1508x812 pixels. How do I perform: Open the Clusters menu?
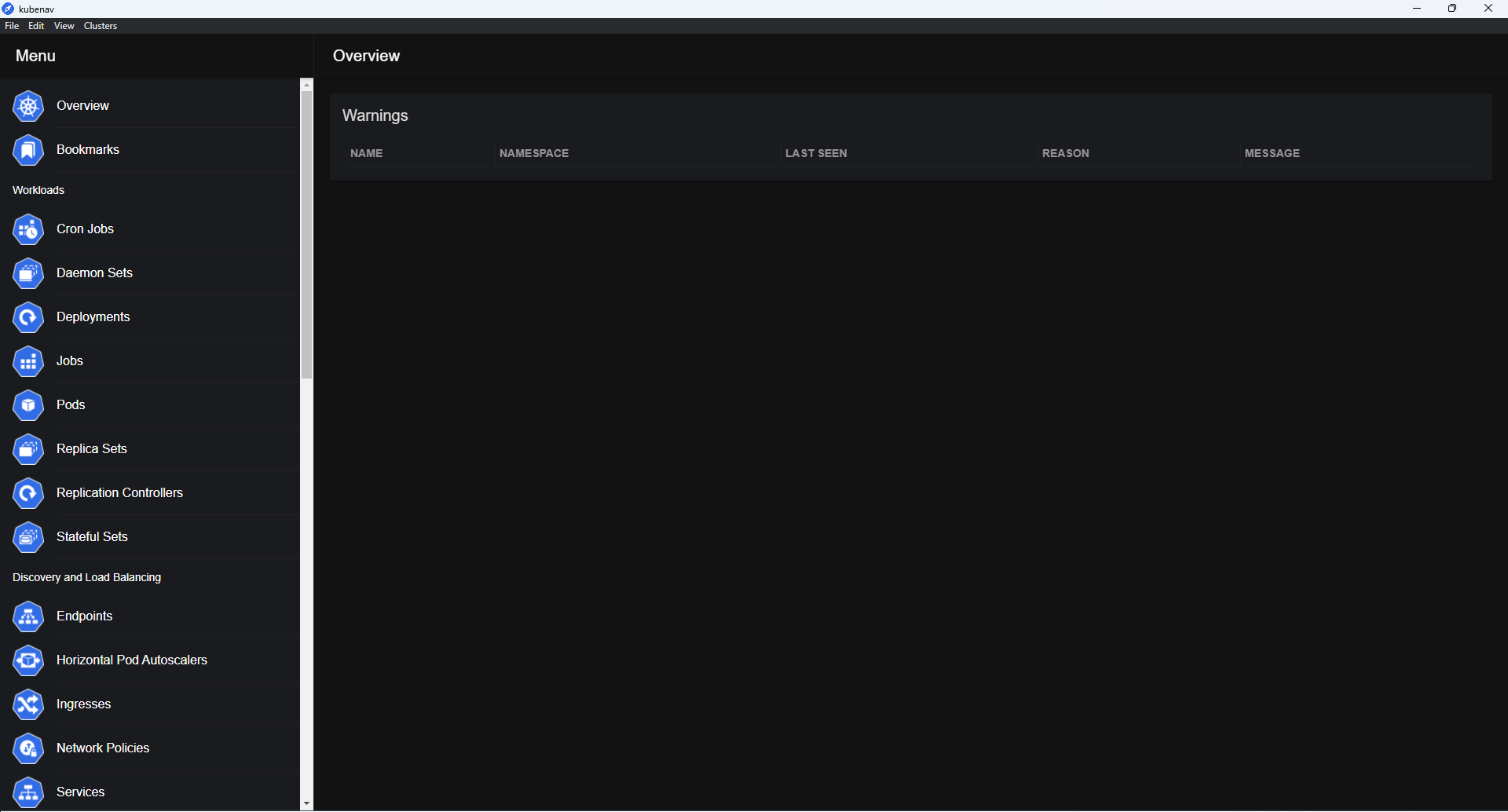tap(101, 26)
